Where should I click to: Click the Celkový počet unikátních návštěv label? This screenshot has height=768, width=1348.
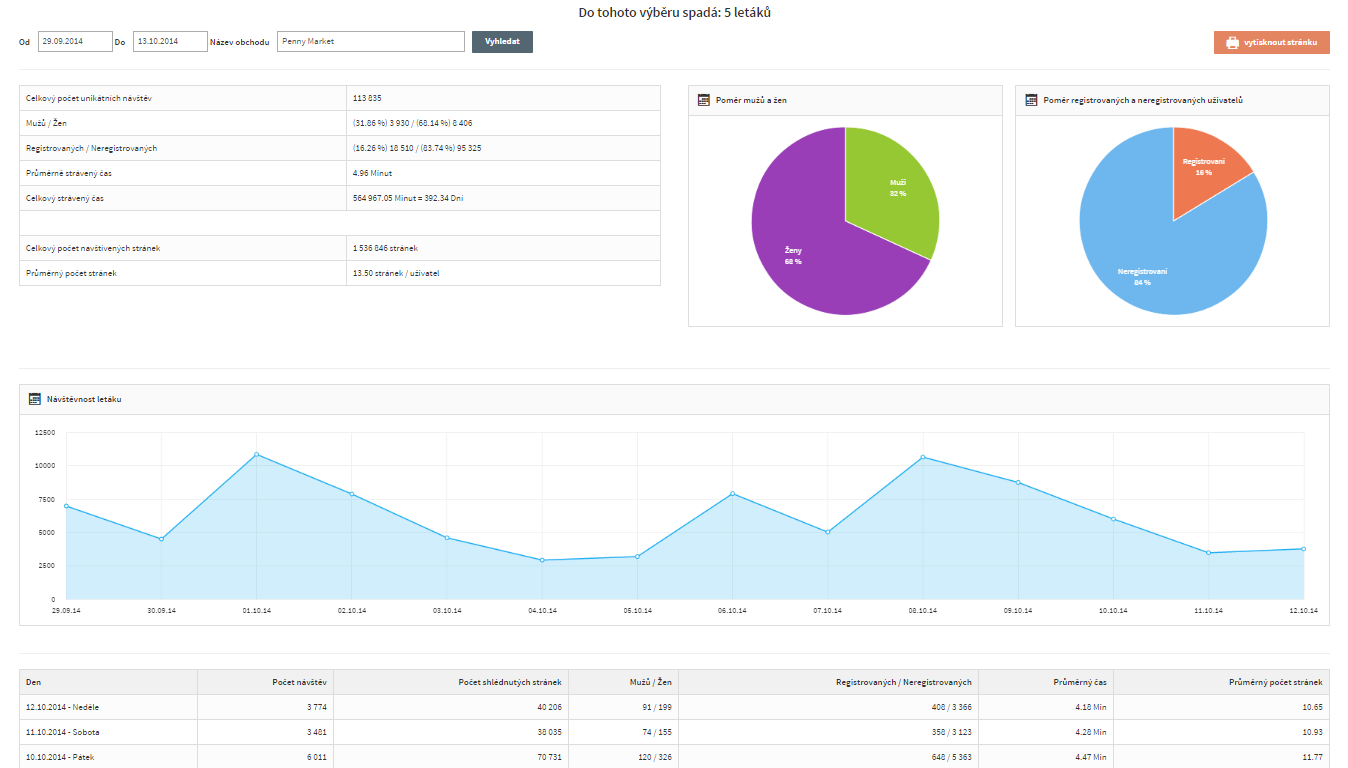click(x=88, y=98)
